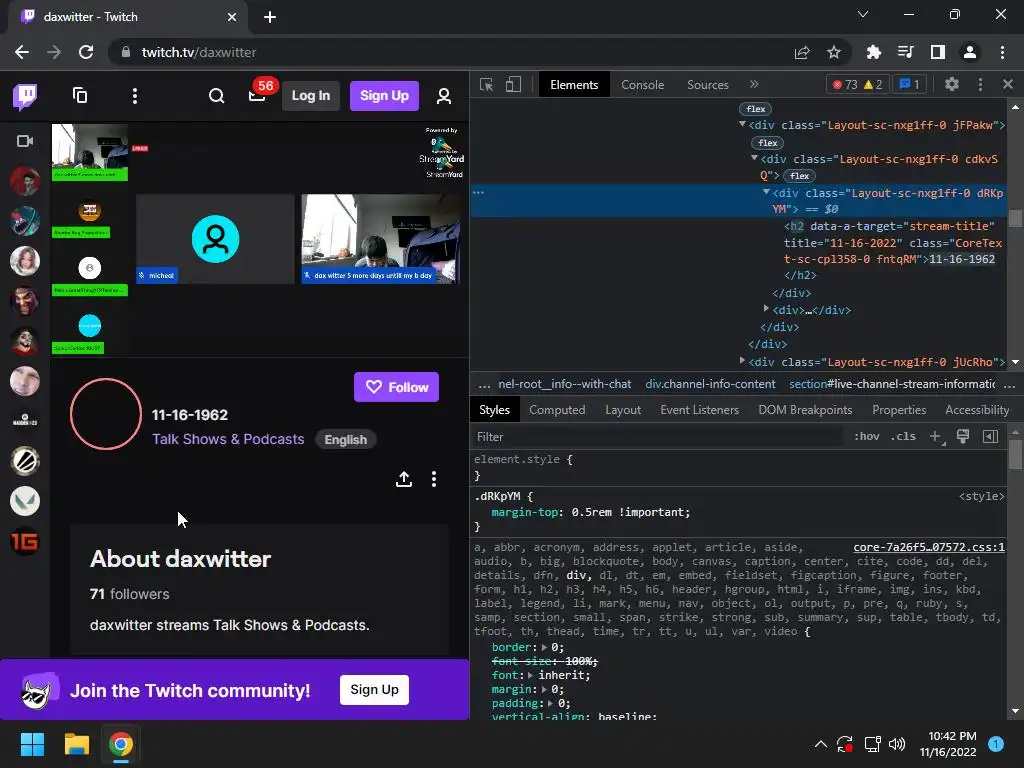Close the daxwitter - Twitch tab
The width and height of the screenshot is (1024, 768).
click(x=232, y=17)
